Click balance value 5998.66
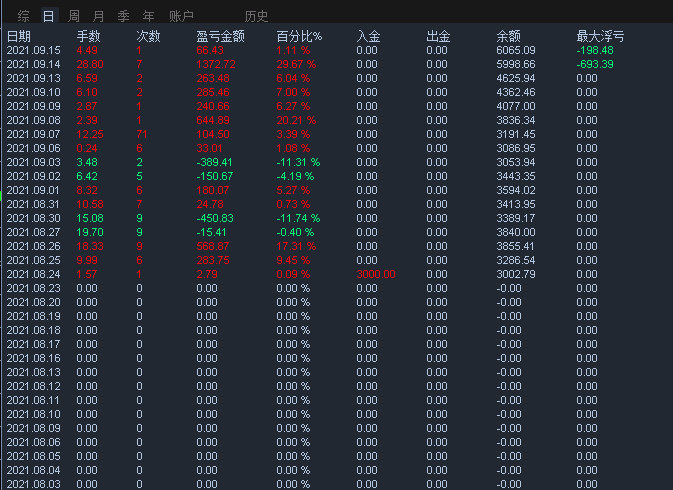The width and height of the screenshot is (673, 490). (516, 64)
